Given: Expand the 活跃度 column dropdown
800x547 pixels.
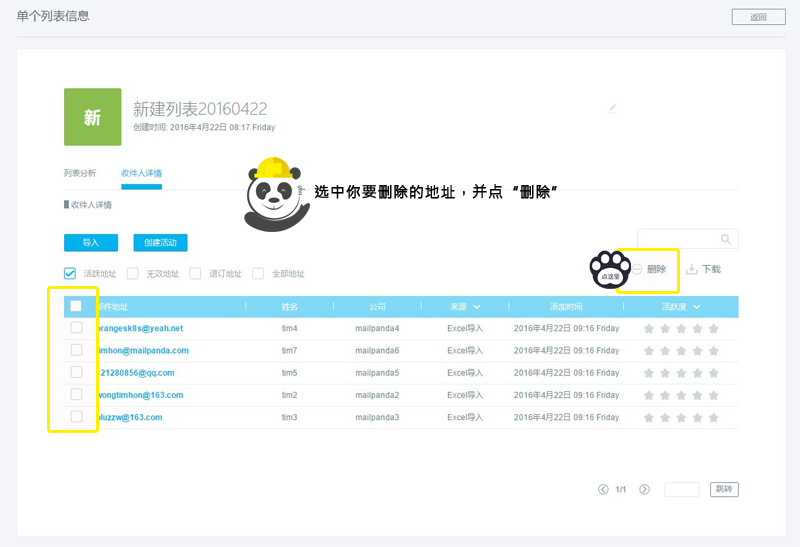Looking at the screenshot, I should tap(696, 307).
